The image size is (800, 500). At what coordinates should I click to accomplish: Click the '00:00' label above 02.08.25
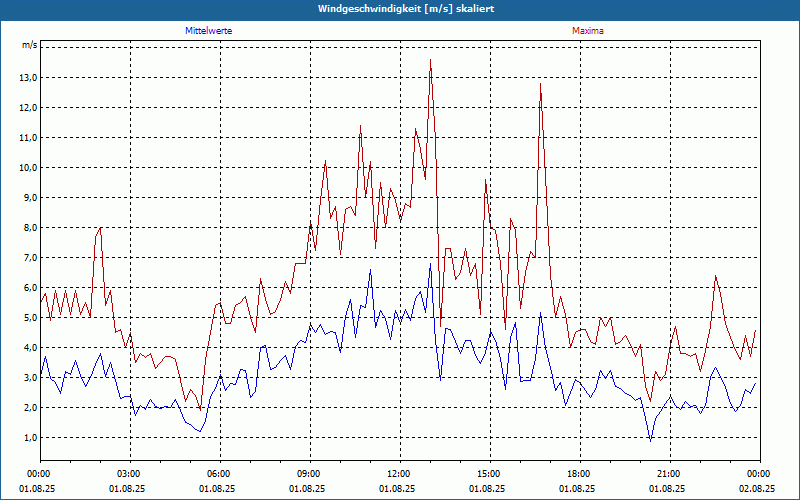coord(760,474)
